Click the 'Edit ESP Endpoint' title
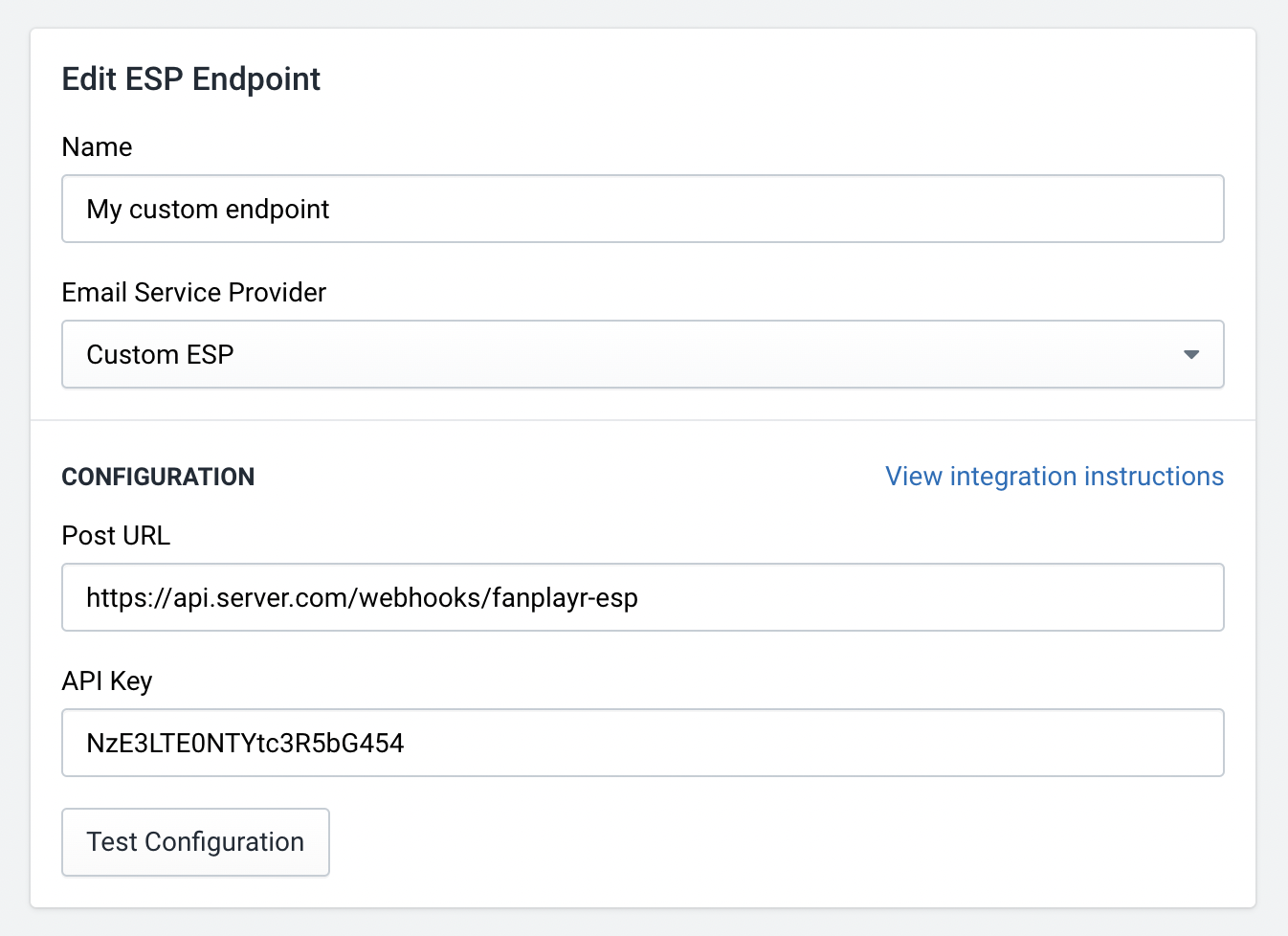The image size is (1288, 936). point(191,79)
